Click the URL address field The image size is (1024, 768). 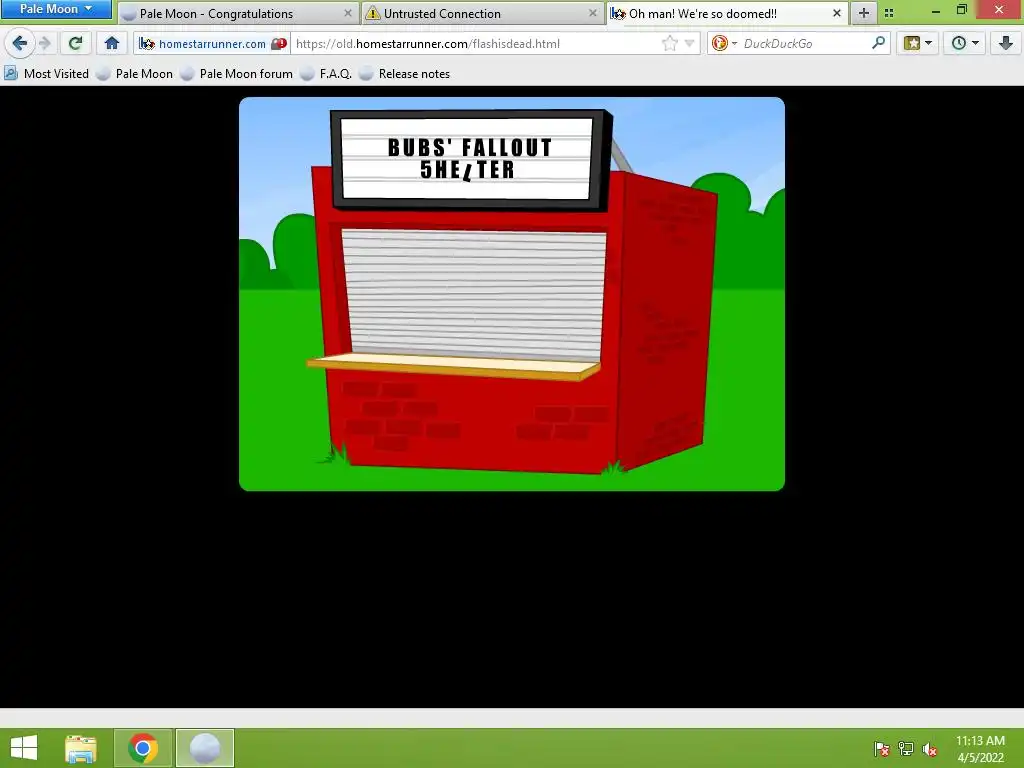pos(477,44)
